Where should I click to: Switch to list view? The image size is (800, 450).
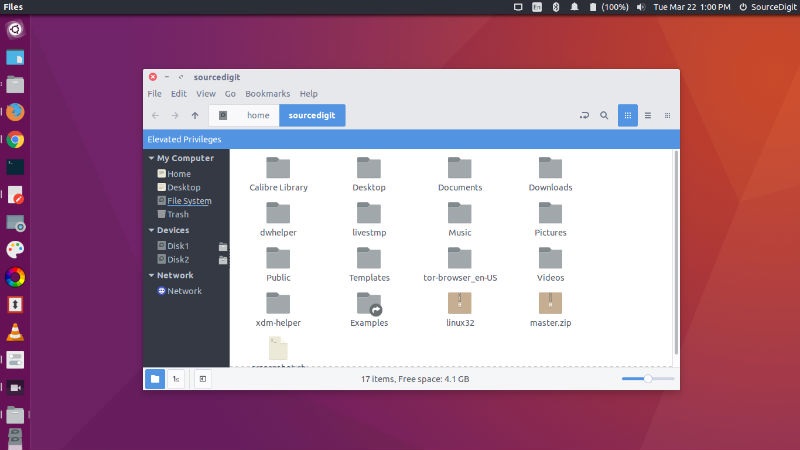[x=648, y=116]
